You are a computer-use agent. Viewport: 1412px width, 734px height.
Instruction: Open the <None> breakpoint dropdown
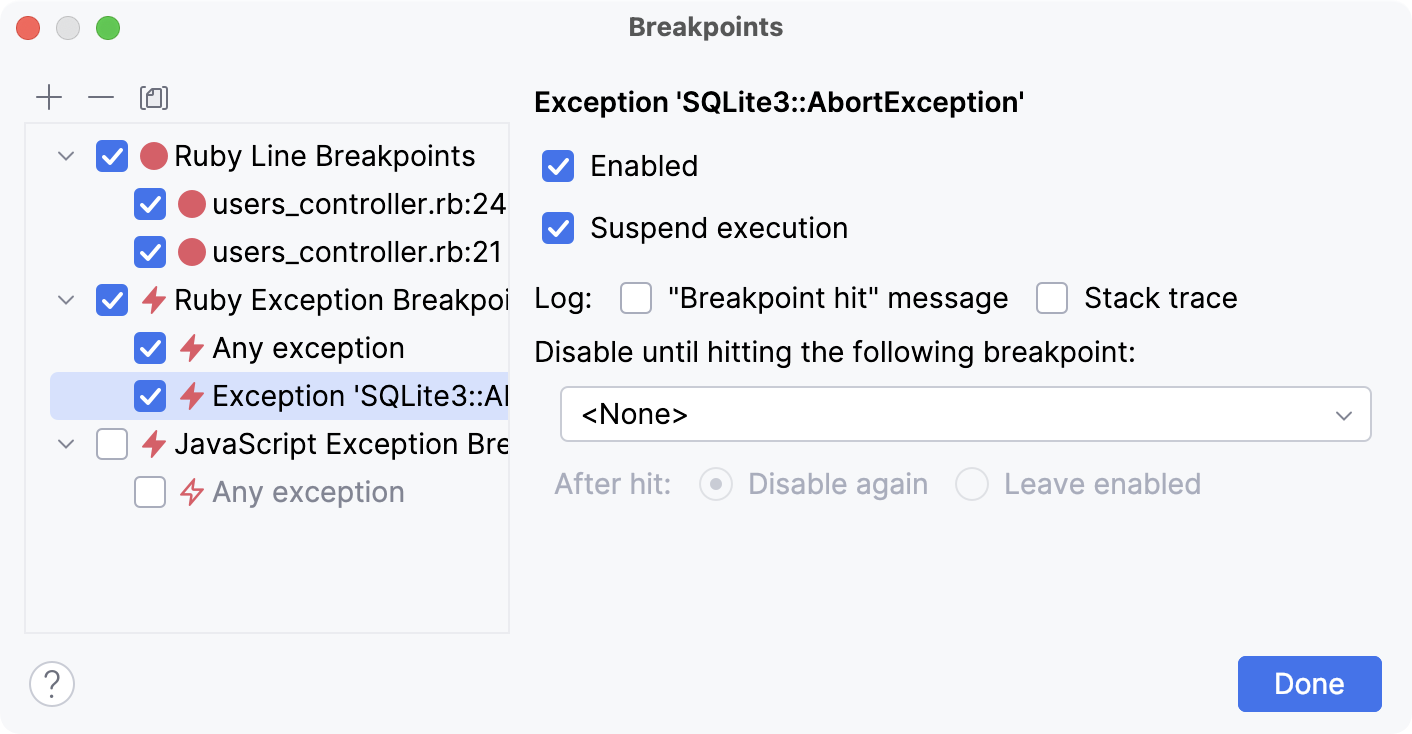(x=965, y=413)
